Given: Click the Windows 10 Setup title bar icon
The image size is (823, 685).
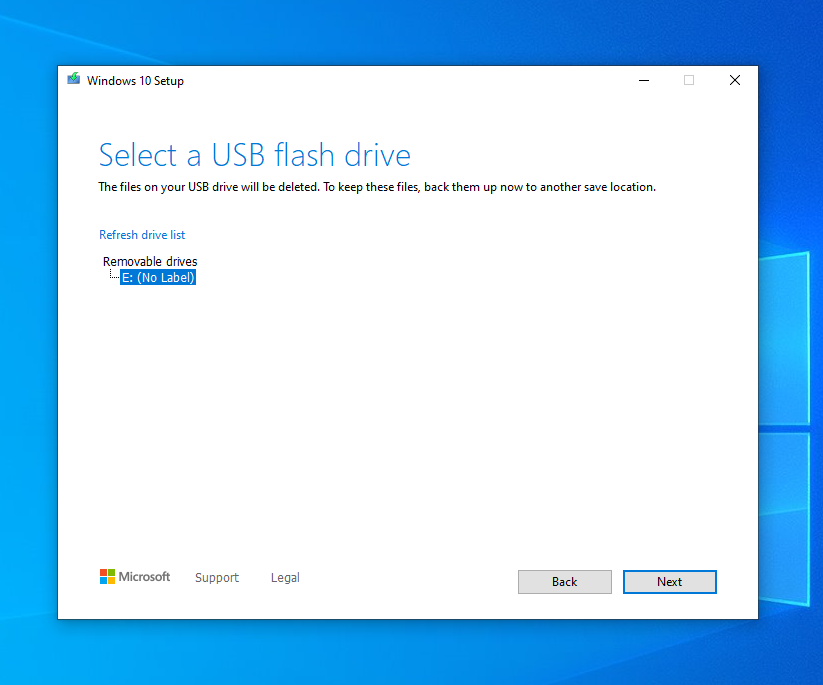Looking at the screenshot, I should pos(73,79).
